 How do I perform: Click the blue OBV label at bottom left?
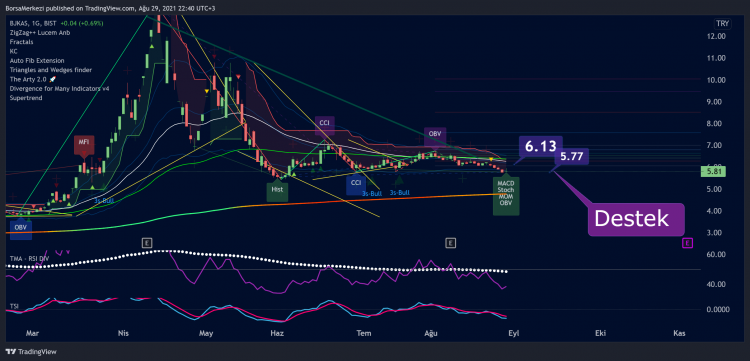(20, 229)
